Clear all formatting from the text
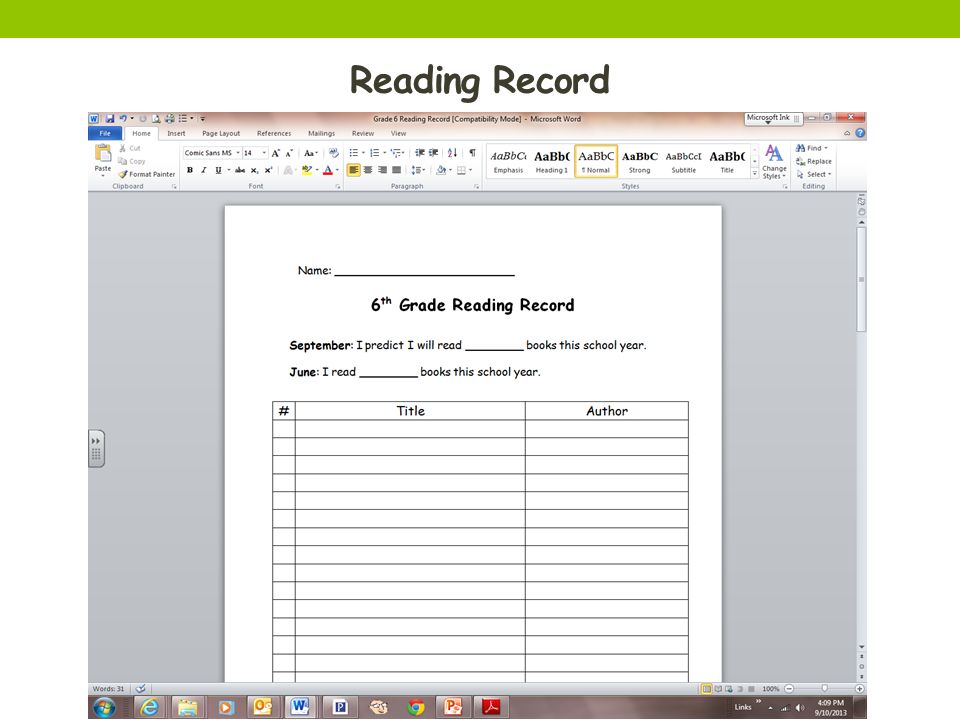The image size is (960, 720). coord(333,153)
